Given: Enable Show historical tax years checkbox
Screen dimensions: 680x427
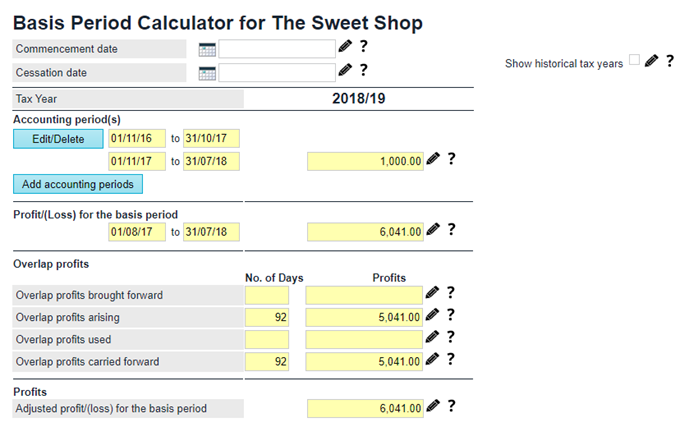Looking at the screenshot, I should (634, 61).
